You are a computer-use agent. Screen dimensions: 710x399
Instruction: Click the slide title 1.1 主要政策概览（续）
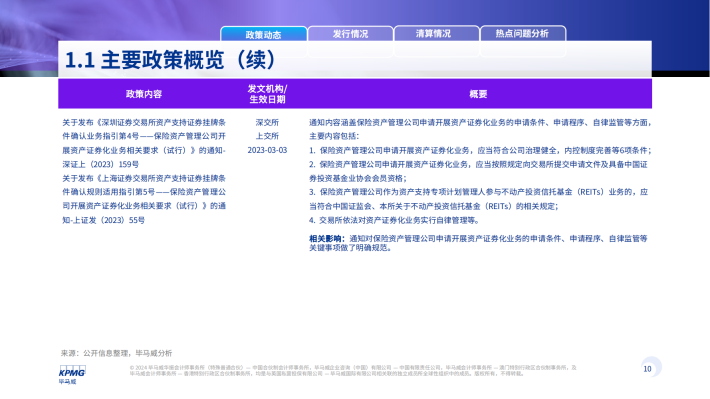(170, 60)
